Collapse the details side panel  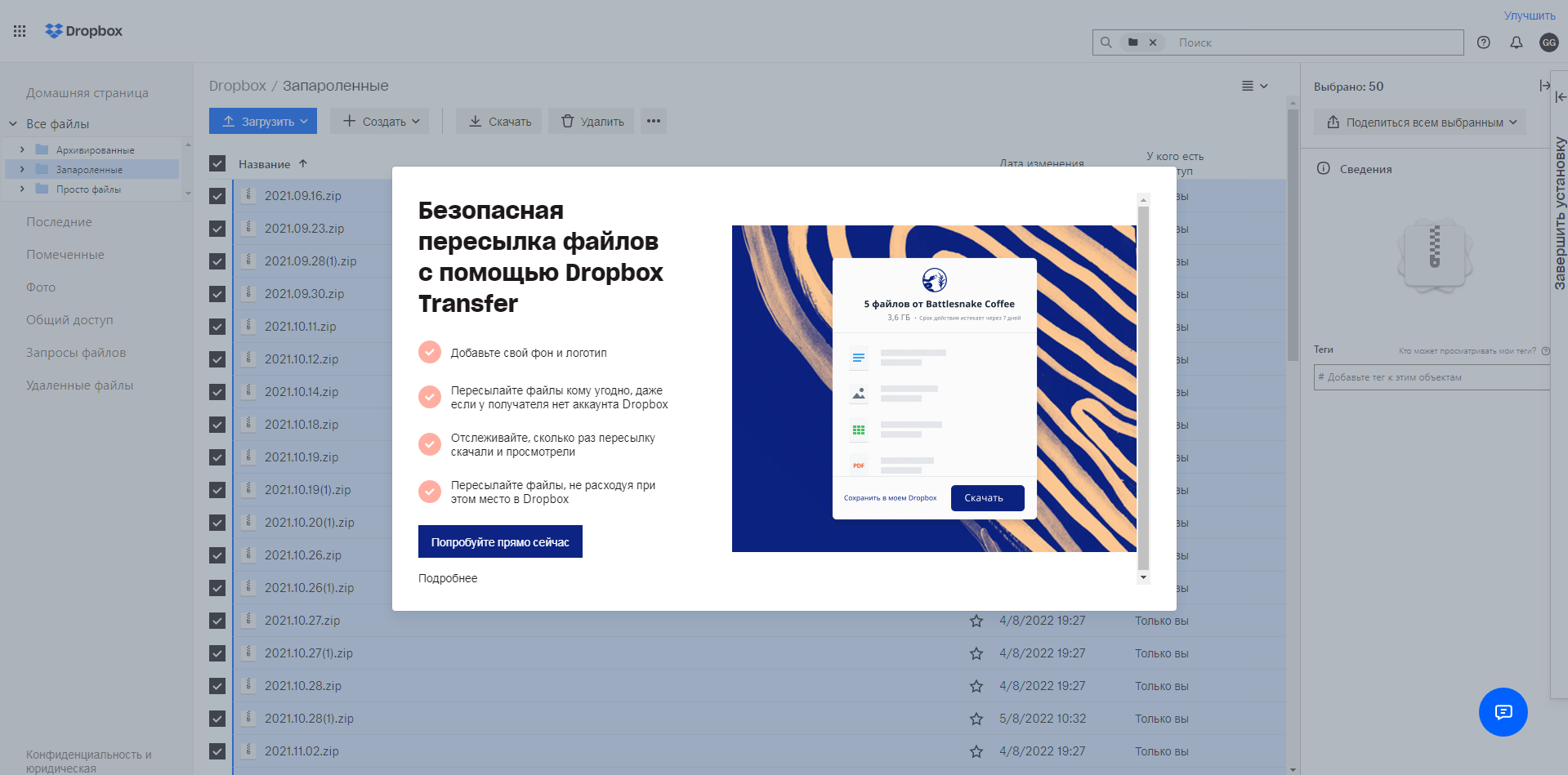pyautogui.click(x=1544, y=86)
